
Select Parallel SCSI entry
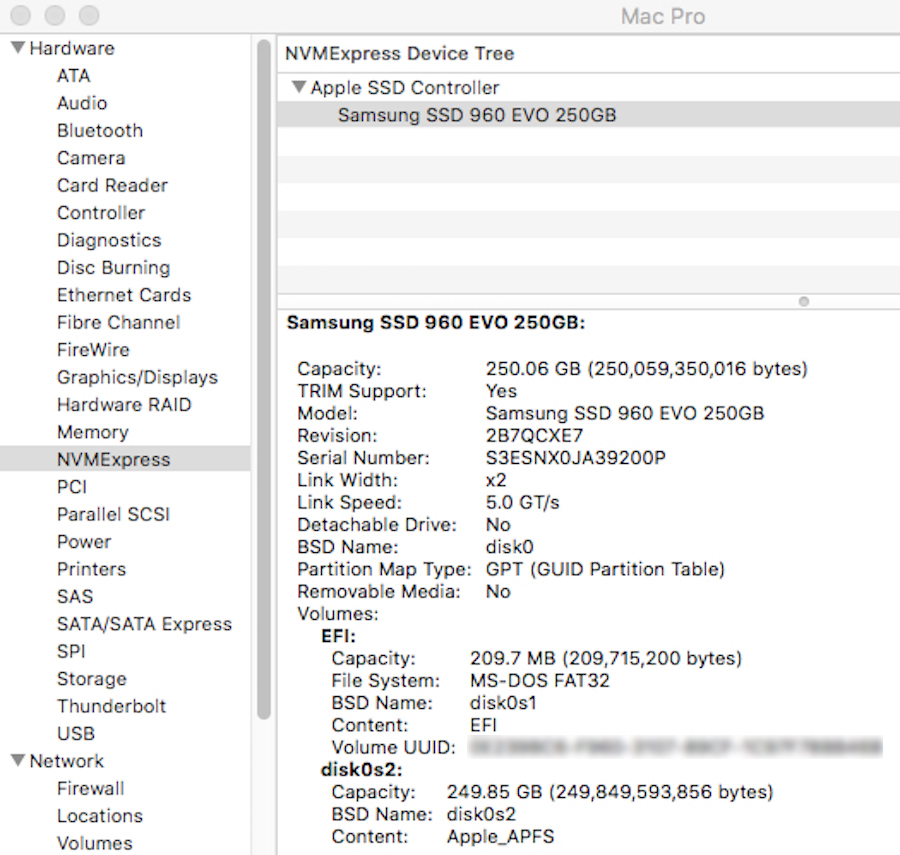[114, 514]
